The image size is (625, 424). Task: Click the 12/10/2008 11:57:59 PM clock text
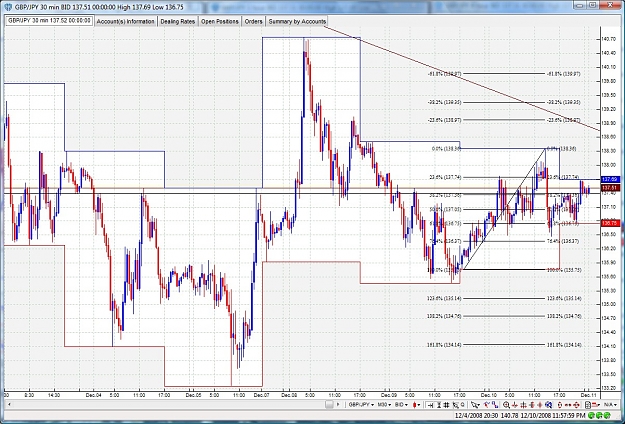[553, 416]
